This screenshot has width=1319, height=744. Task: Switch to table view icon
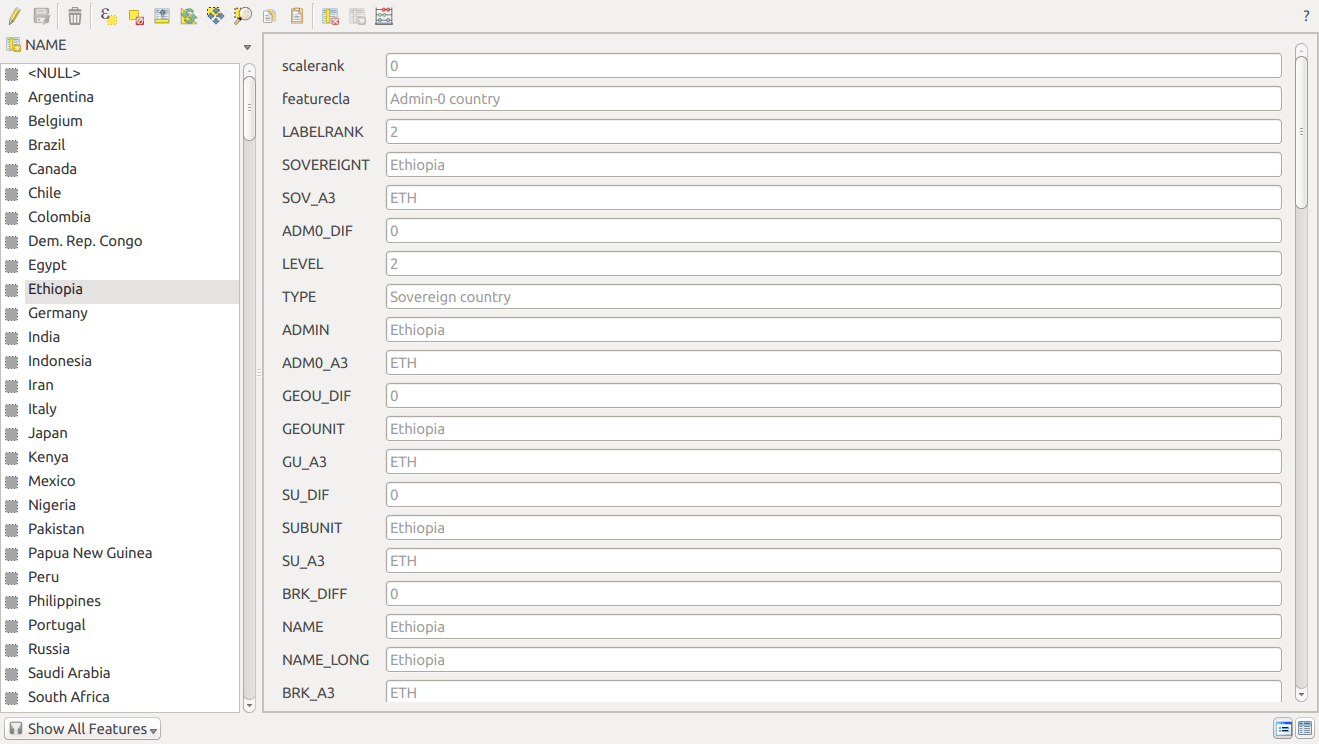(x=1305, y=729)
